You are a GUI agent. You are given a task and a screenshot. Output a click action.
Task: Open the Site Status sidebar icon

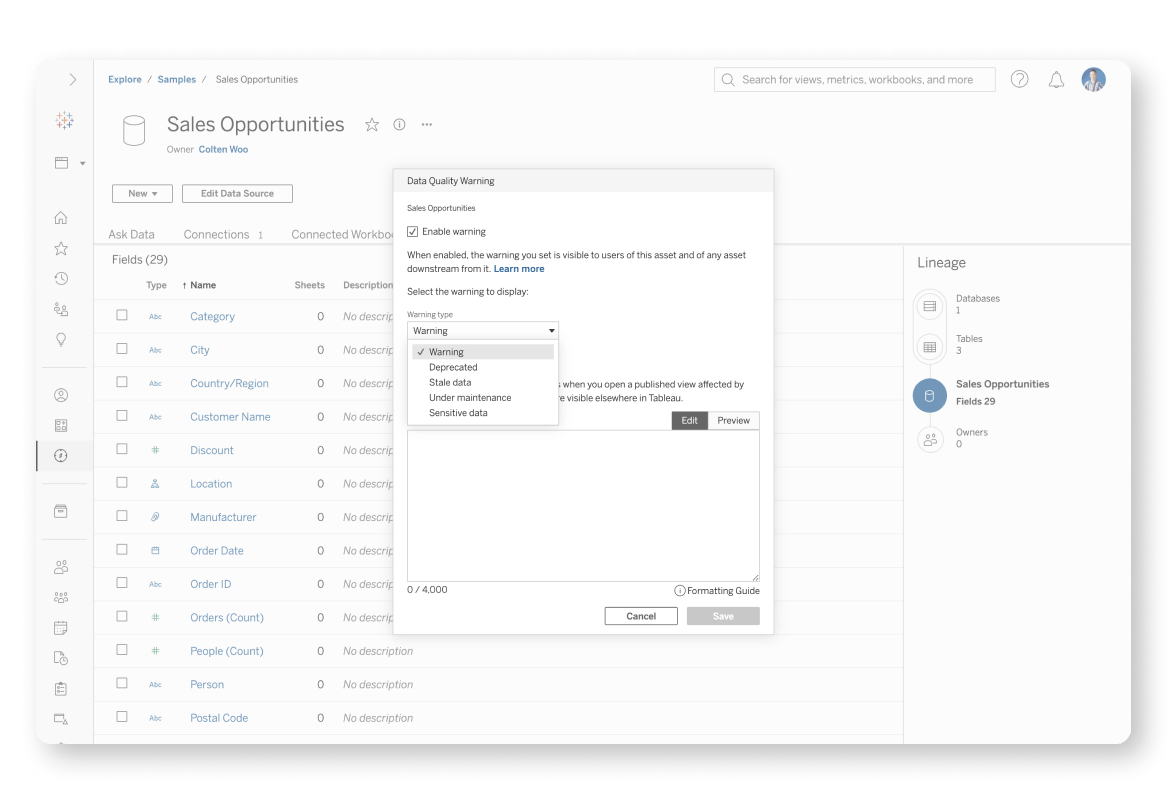[61, 719]
